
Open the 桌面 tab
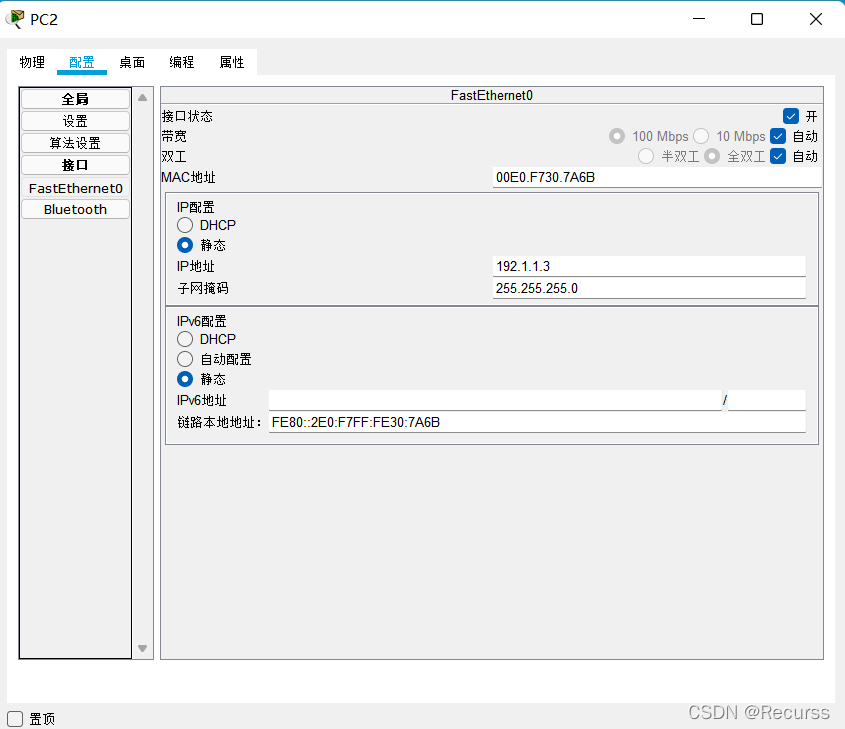[x=132, y=63]
